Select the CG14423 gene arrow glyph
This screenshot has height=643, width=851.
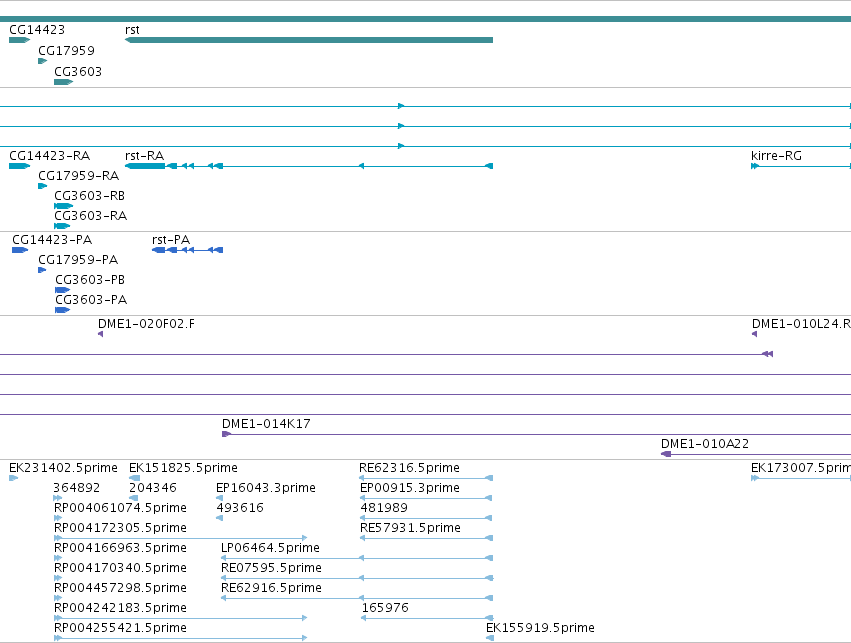click(x=20, y=40)
